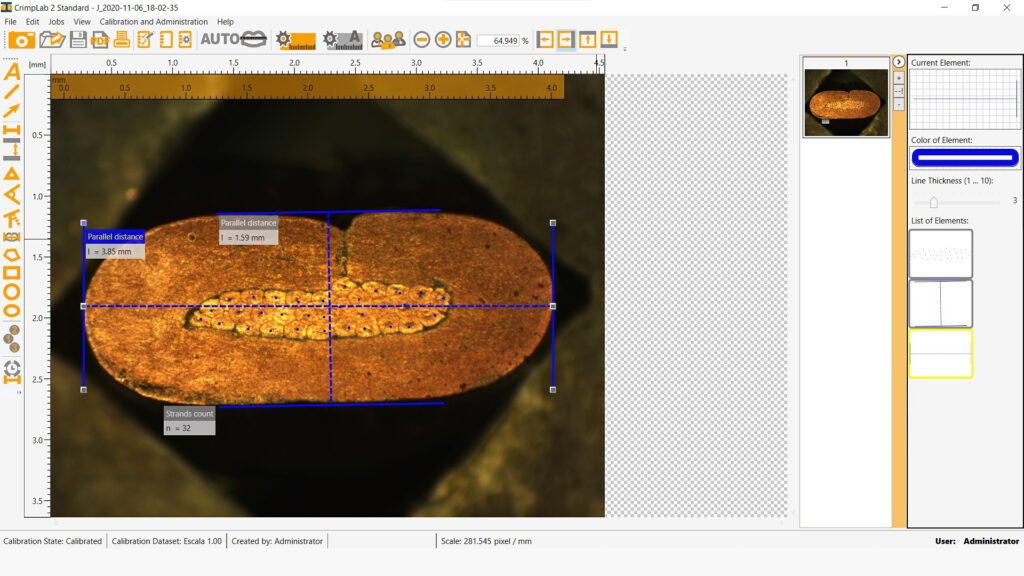Select the circle measurement tool
The width and height of the screenshot is (1024, 576).
(x=12, y=292)
